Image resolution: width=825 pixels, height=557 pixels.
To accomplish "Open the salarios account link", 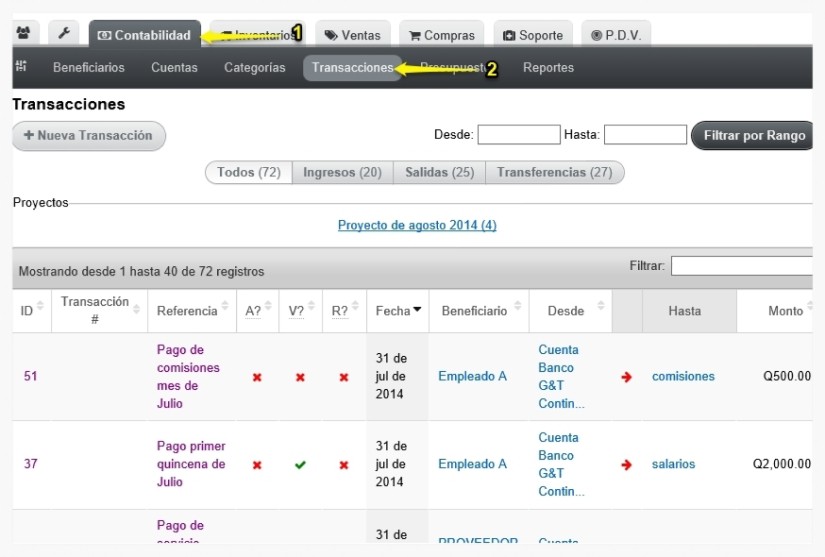I will pyautogui.click(x=673, y=464).
